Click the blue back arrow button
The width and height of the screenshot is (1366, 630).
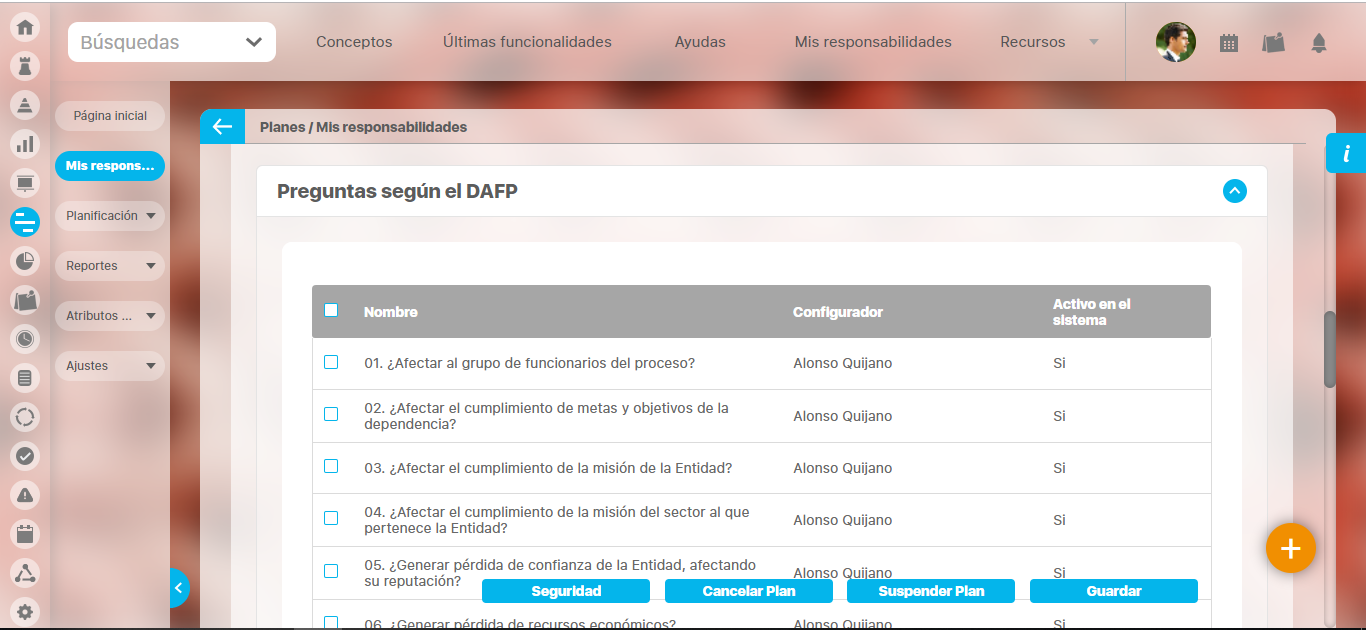coord(222,127)
